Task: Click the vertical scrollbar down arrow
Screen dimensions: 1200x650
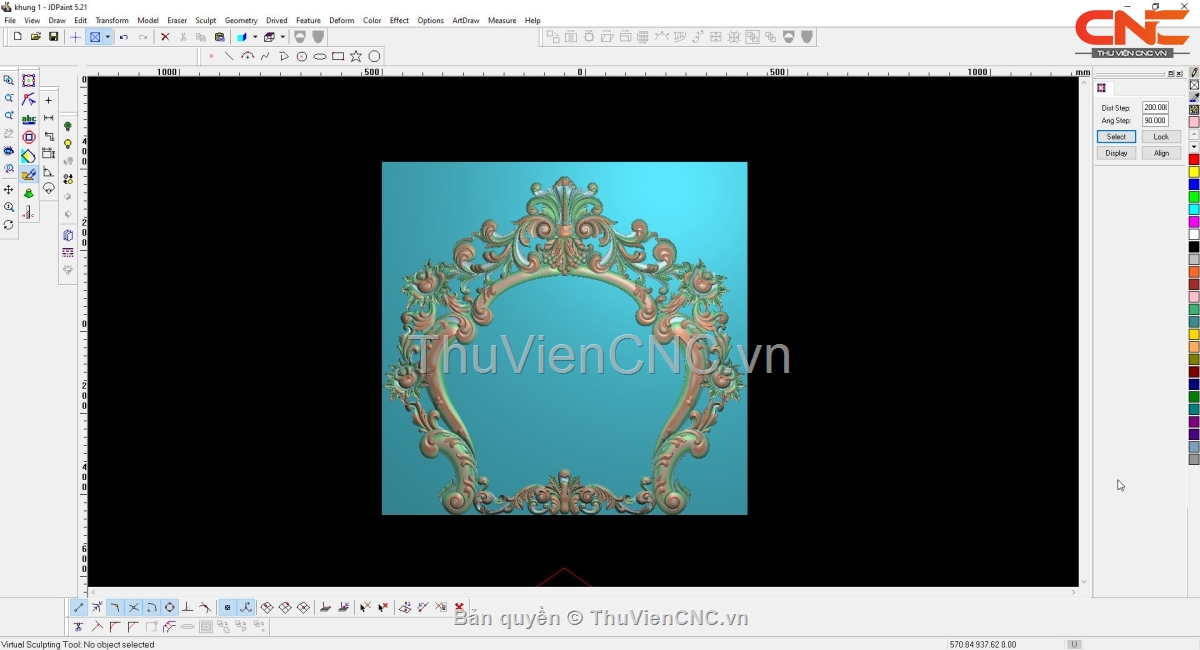Action: [x=1084, y=581]
